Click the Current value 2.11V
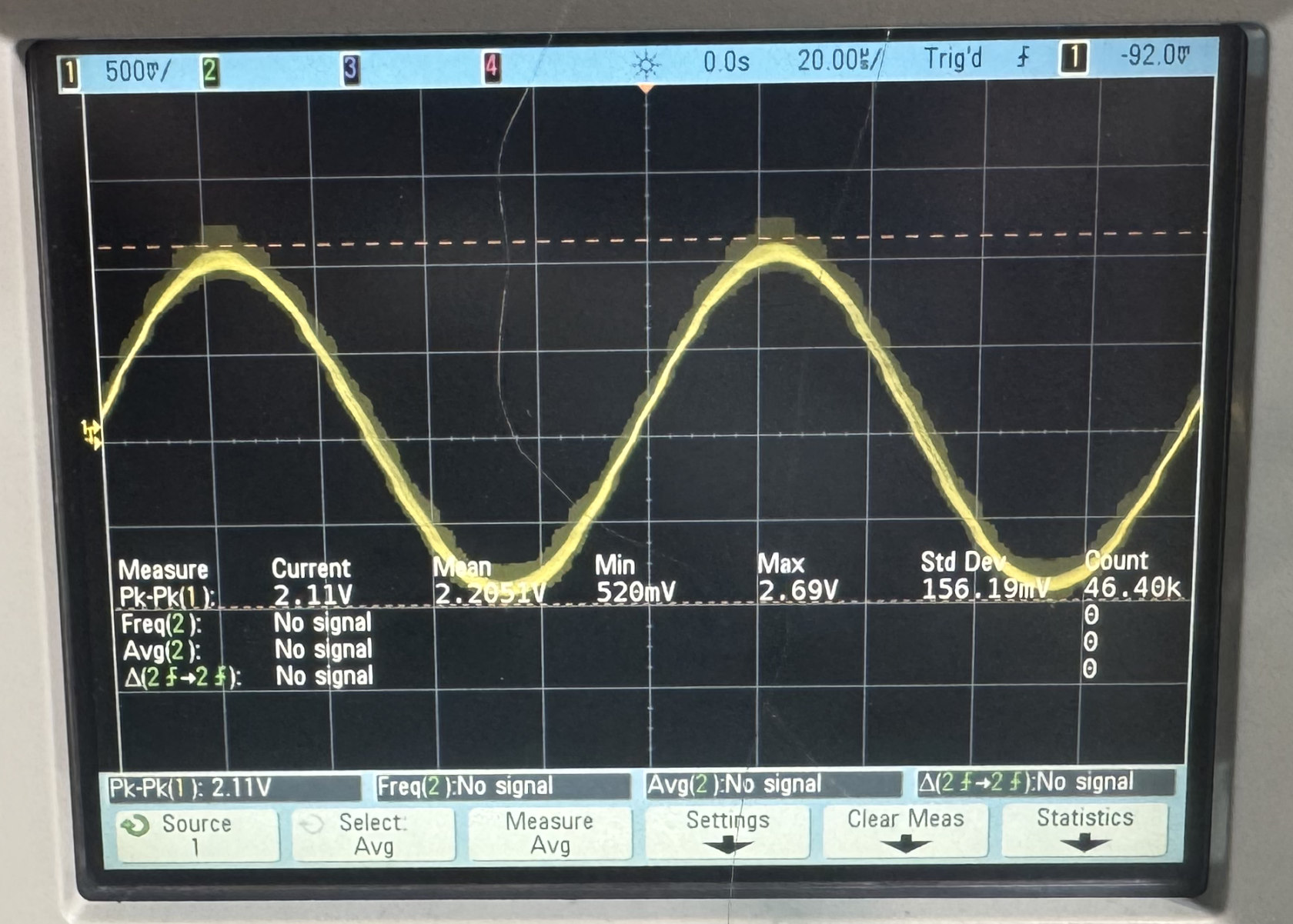The width and height of the screenshot is (1293, 924). (313, 595)
